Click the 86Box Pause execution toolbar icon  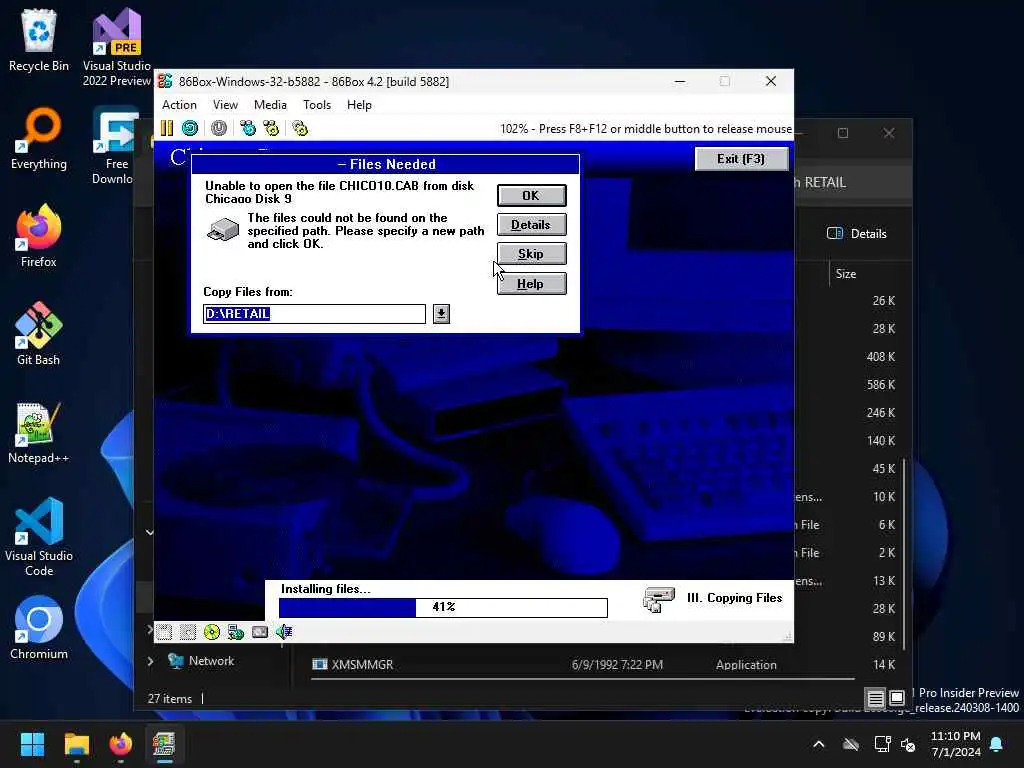[x=167, y=128]
